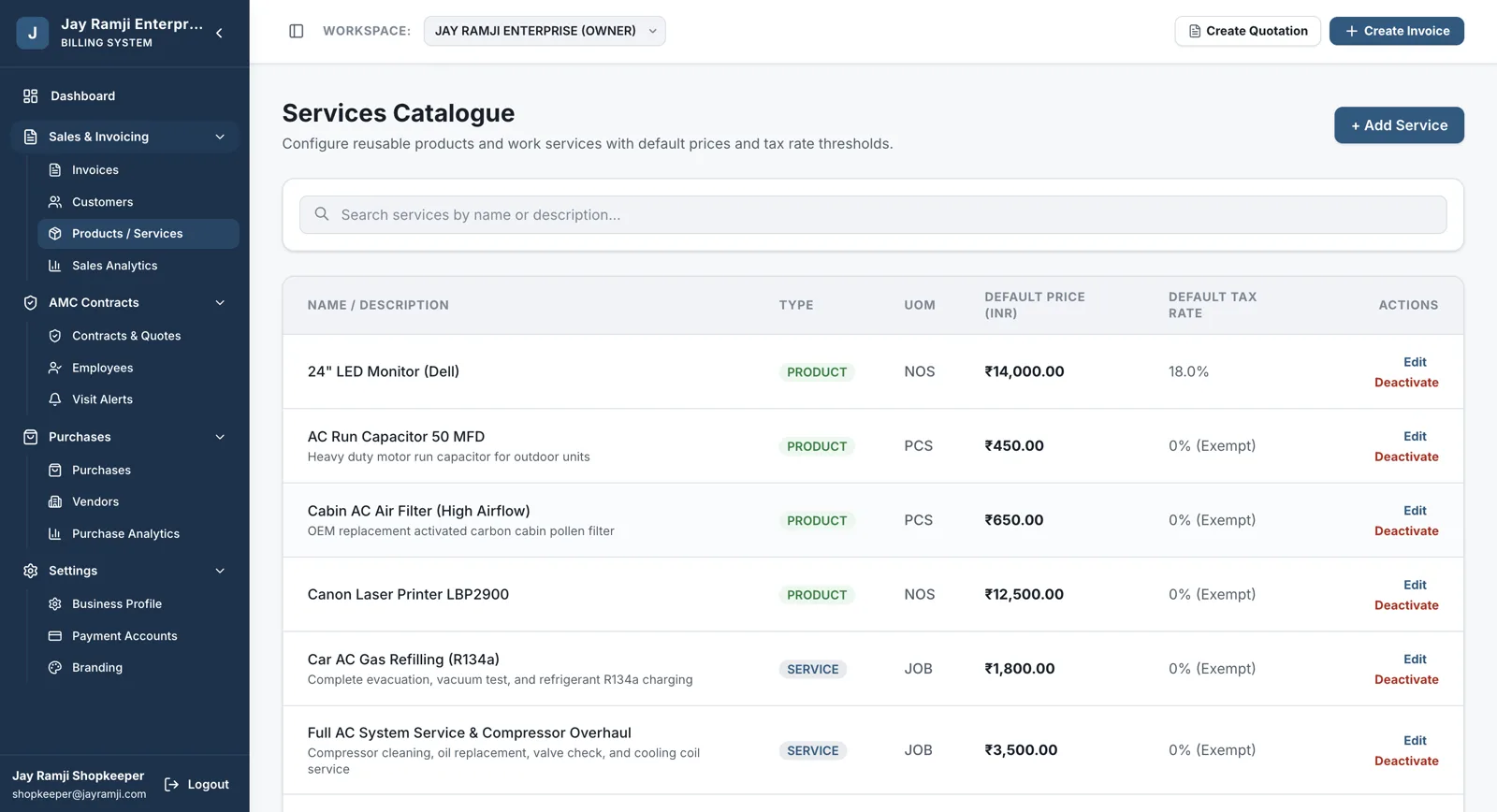Click the Visit Alerts bell icon
The image size is (1497, 812).
[55, 399]
